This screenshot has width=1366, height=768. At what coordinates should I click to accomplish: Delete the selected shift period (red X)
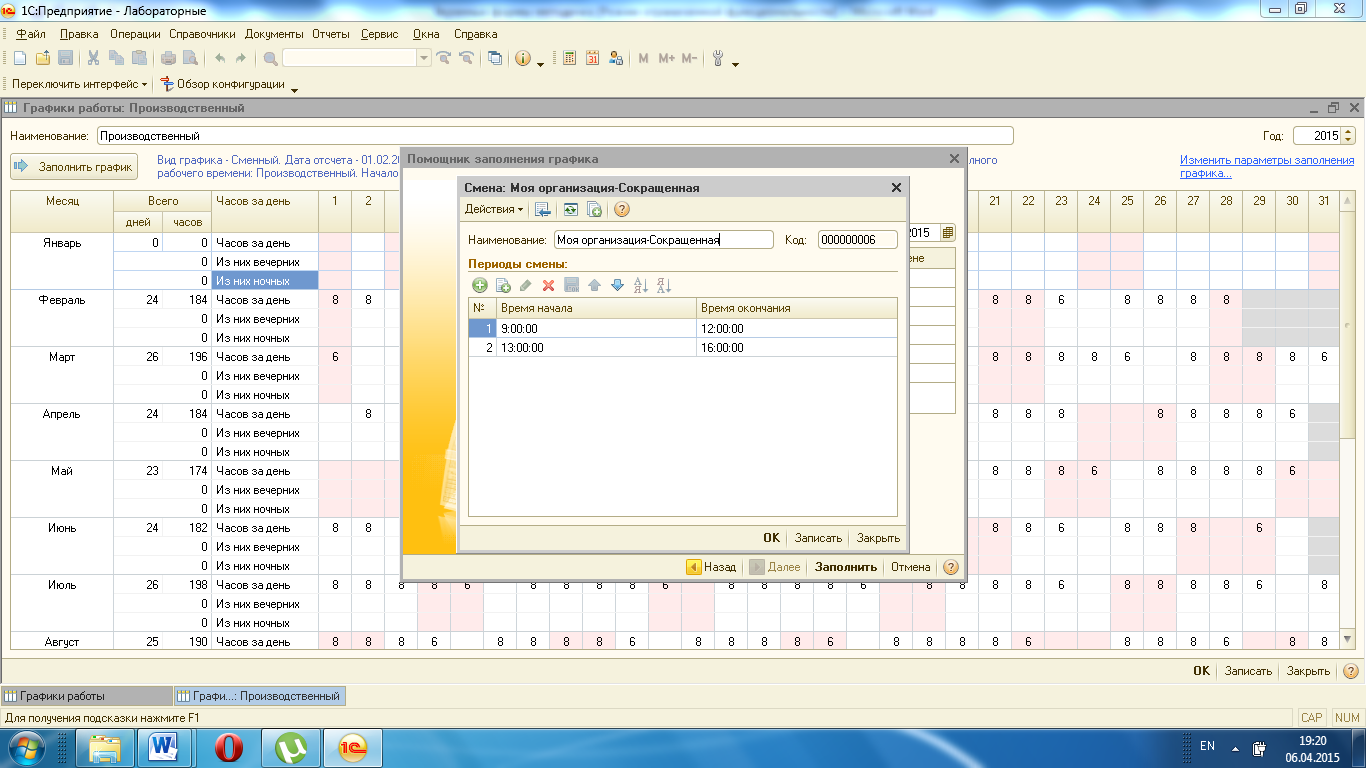point(548,285)
